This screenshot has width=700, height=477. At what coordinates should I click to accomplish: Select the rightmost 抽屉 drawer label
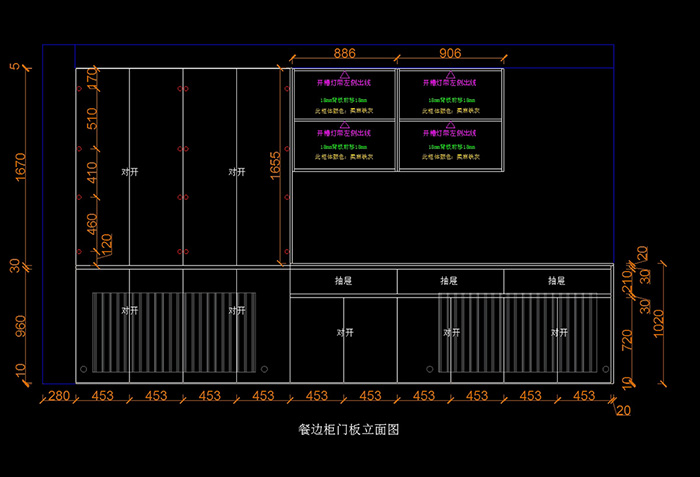click(557, 281)
